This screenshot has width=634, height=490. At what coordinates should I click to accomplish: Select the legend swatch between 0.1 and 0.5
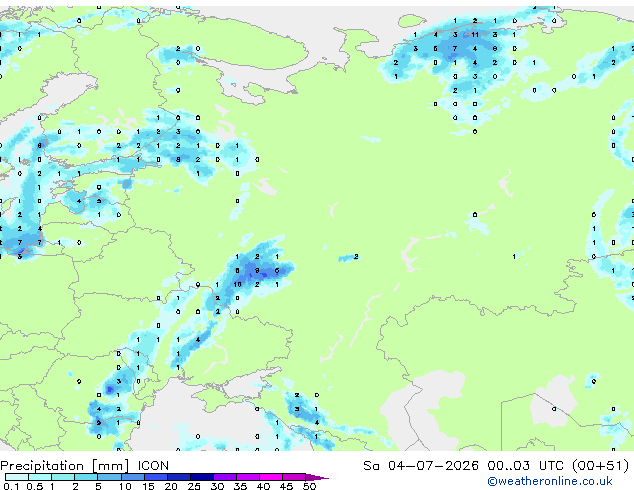click(x=17, y=477)
